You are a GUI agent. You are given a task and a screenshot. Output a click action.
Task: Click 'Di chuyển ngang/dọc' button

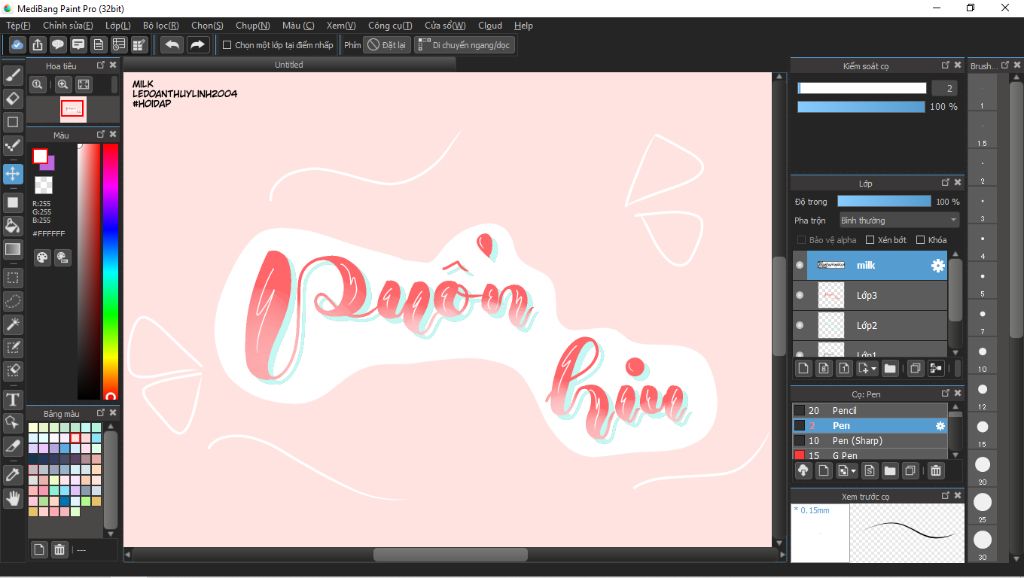(x=464, y=44)
